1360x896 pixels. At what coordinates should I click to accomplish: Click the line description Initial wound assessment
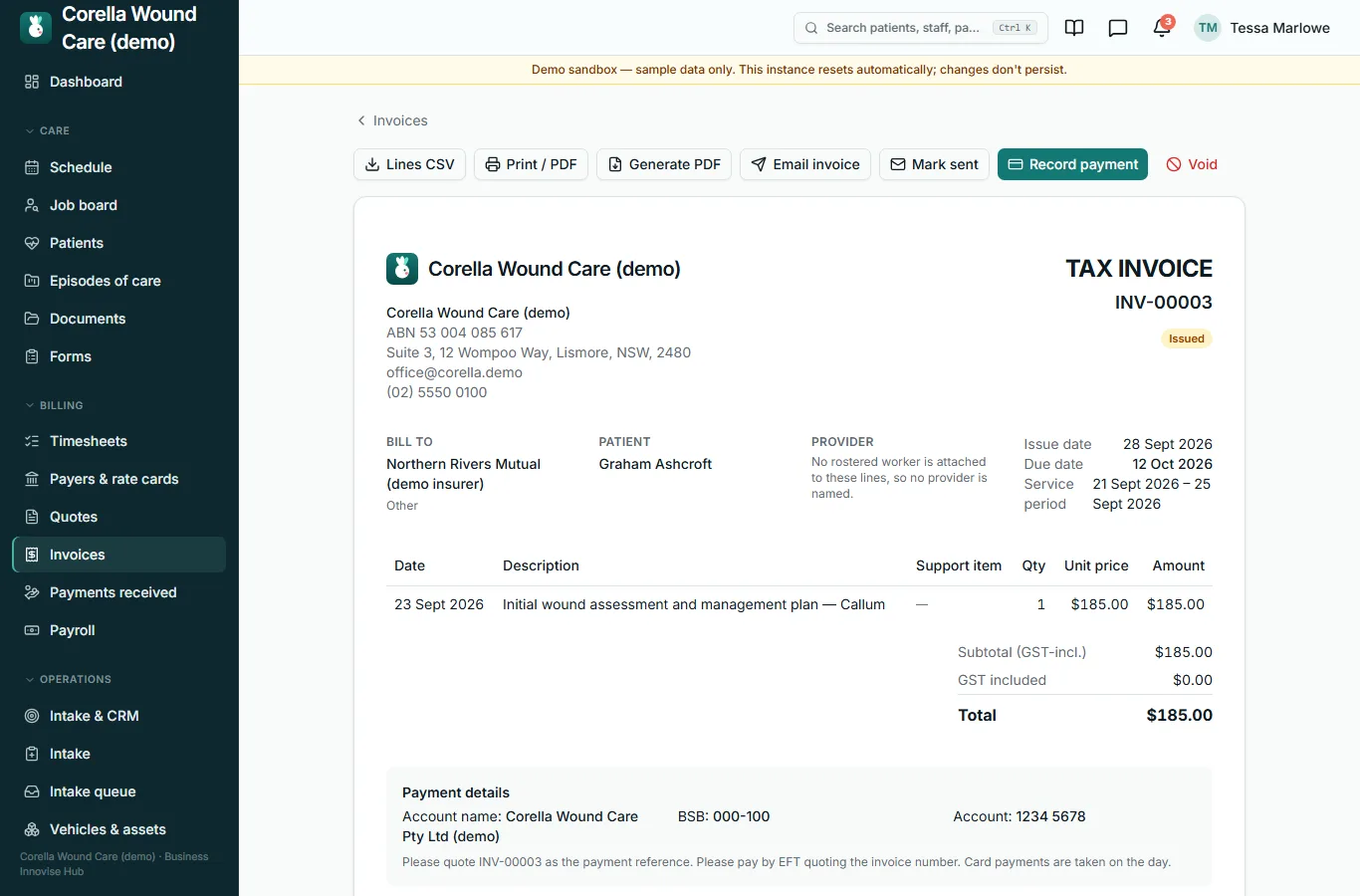(694, 604)
